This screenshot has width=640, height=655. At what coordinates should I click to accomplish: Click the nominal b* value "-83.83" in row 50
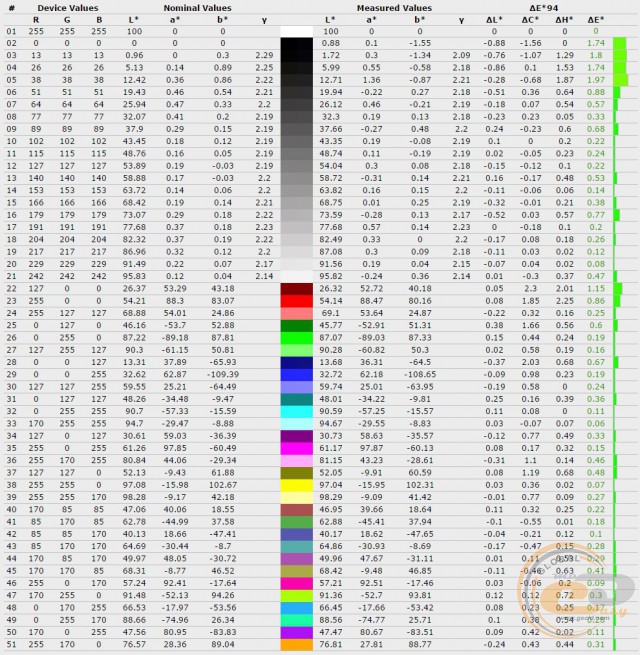pos(223,632)
